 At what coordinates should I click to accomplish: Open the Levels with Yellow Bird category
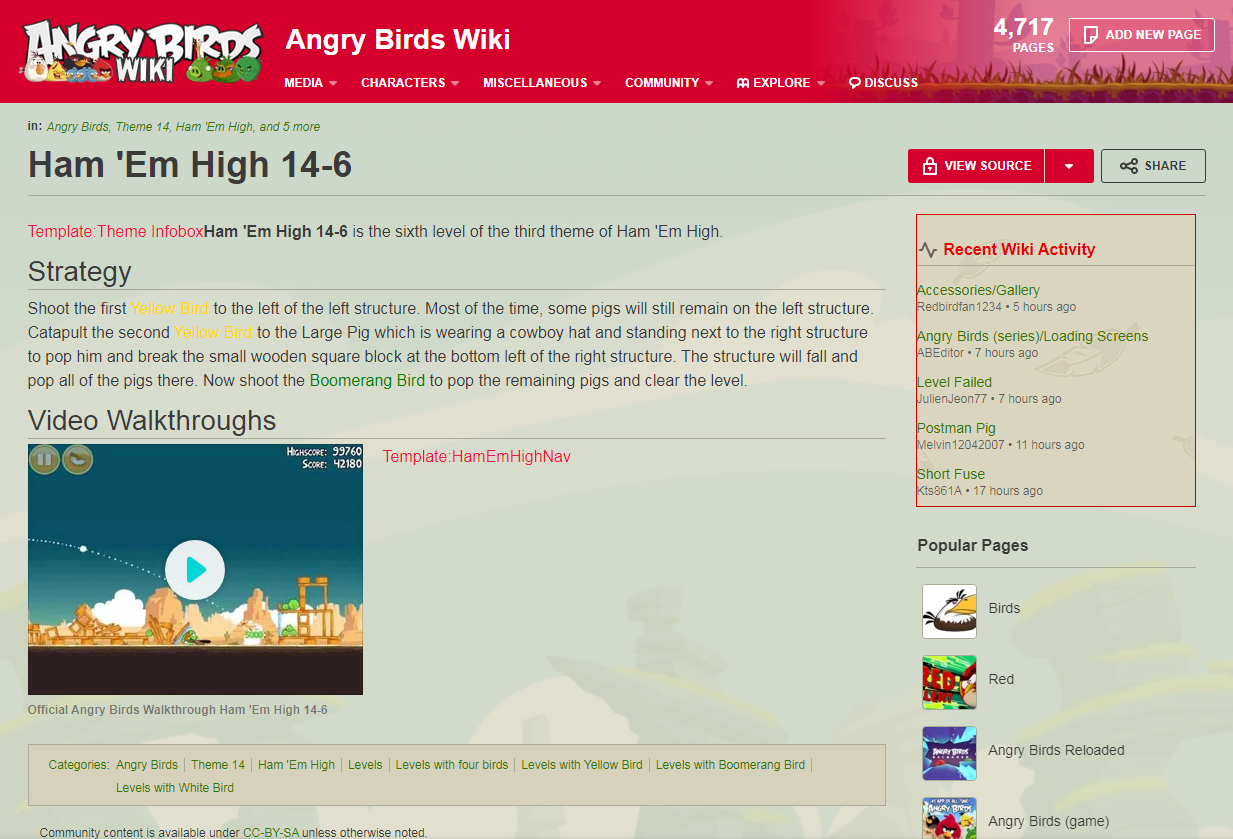[x=582, y=765]
